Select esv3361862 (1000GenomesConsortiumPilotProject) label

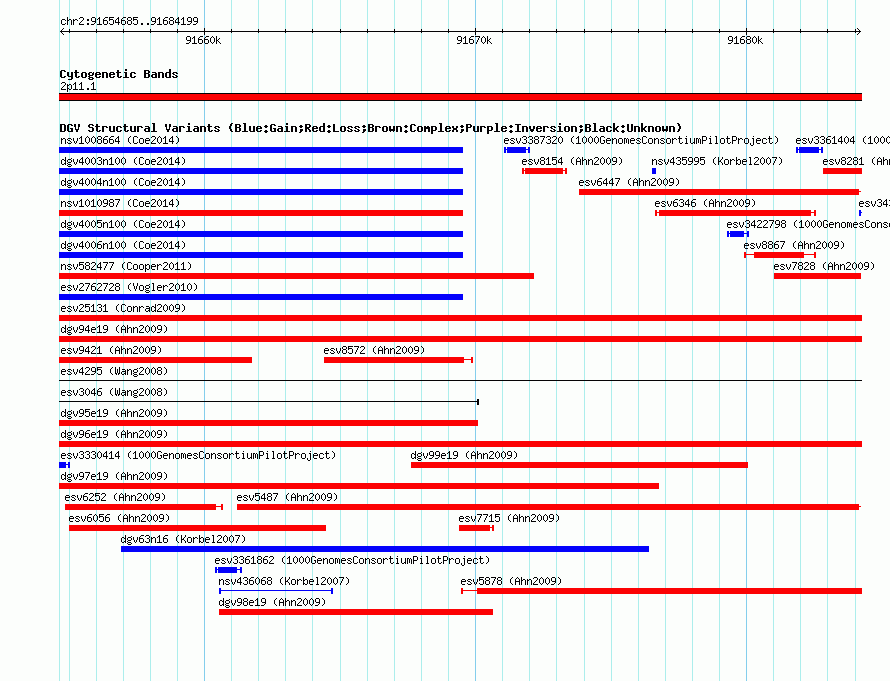tap(352, 560)
